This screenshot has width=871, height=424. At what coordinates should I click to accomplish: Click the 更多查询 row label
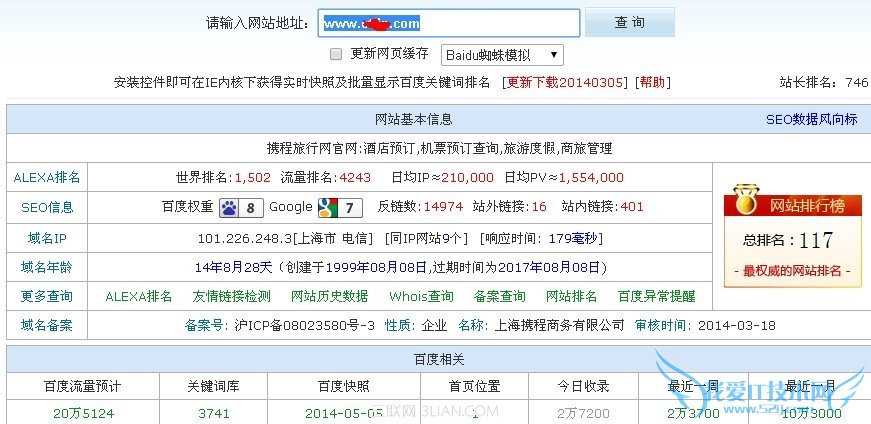point(47,296)
